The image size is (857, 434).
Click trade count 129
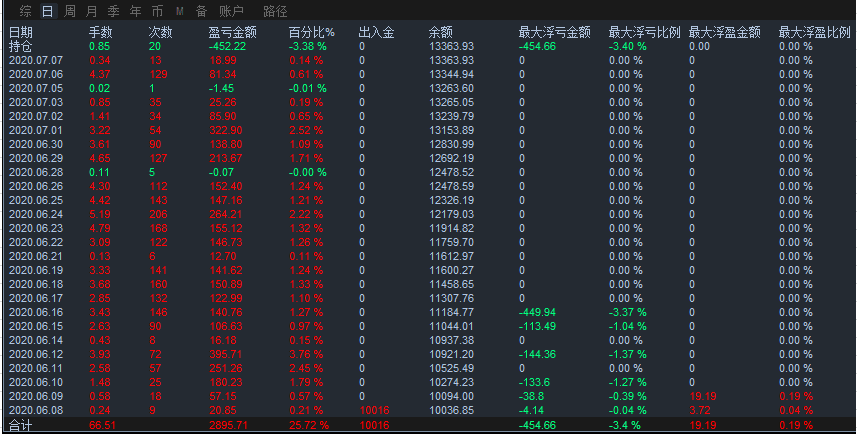pyautogui.click(x=159, y=74)
